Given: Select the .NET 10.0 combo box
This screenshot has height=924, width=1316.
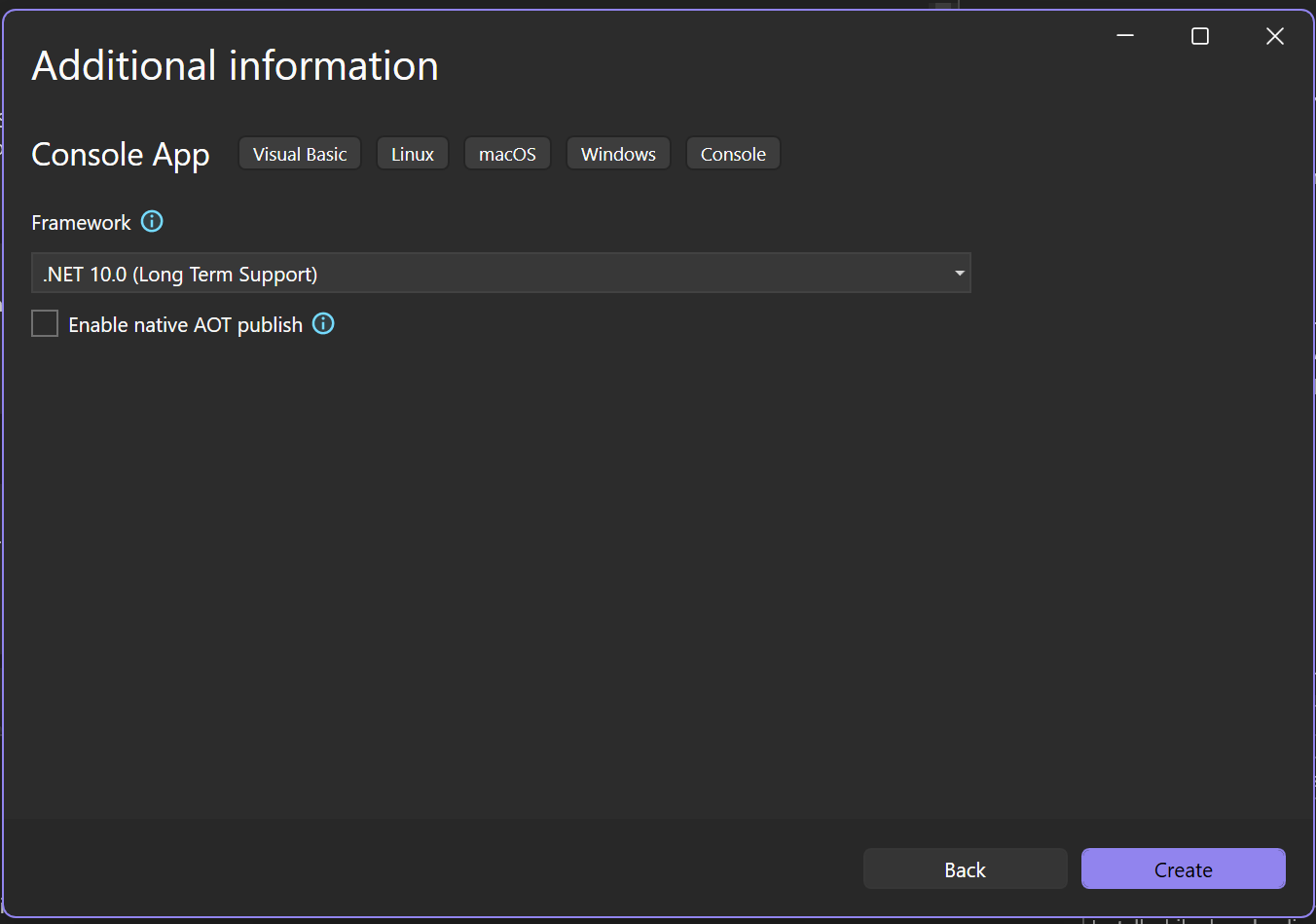Looking at the screenshot, I should pos(501,274).
